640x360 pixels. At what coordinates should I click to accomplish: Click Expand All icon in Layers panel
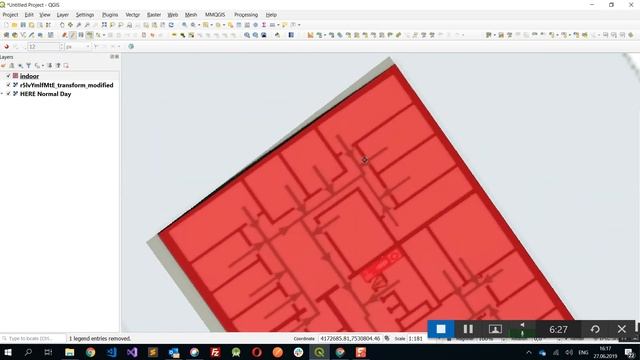pos(50,65)
